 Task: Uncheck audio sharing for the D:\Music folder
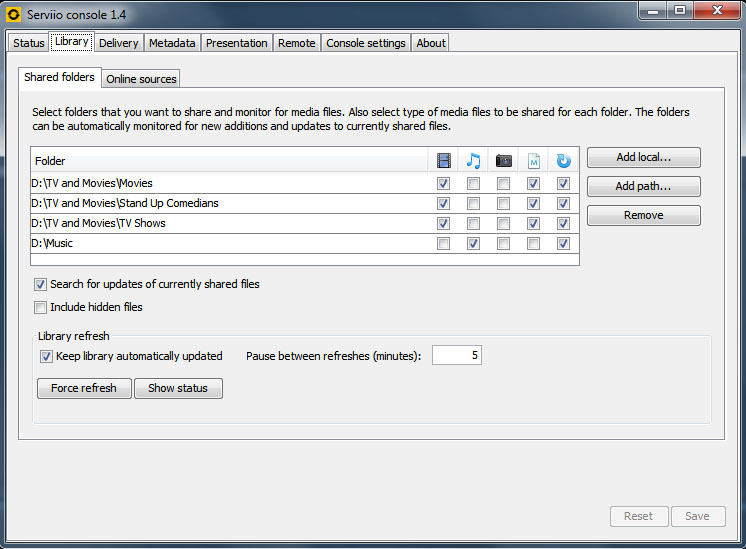pyautogui.click(x=473, y=244)
